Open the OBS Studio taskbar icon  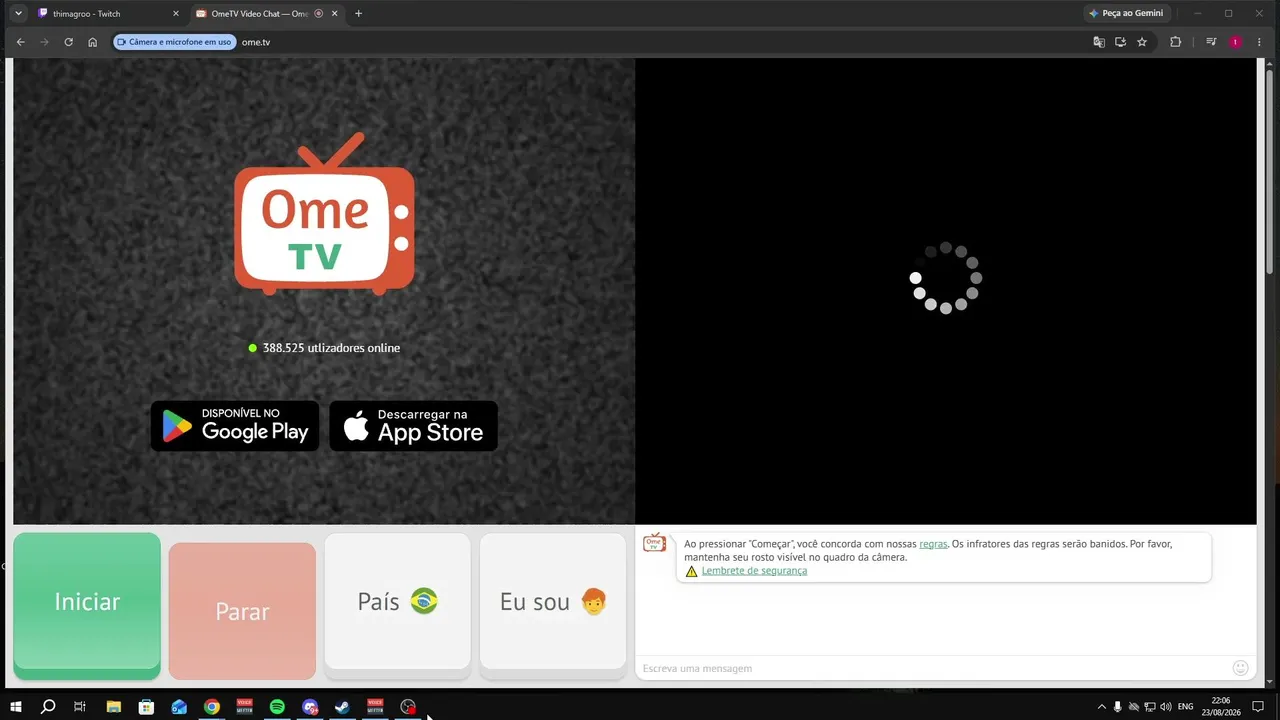click(x=407, y=706)
